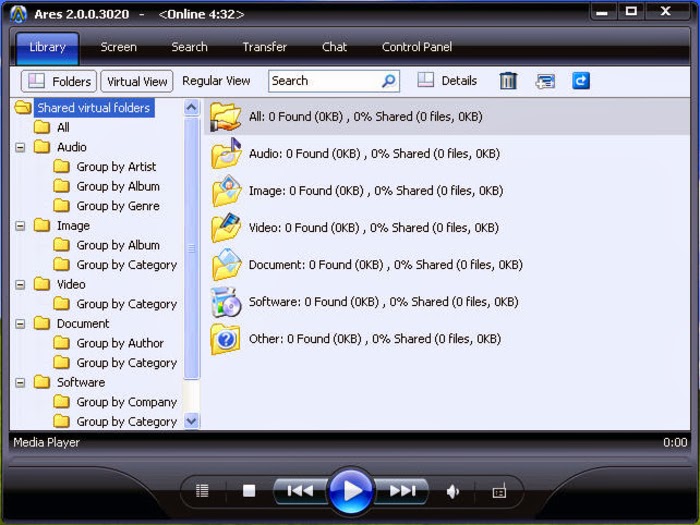
Task: Toggle the Details panel view
Action: point(447,81)
